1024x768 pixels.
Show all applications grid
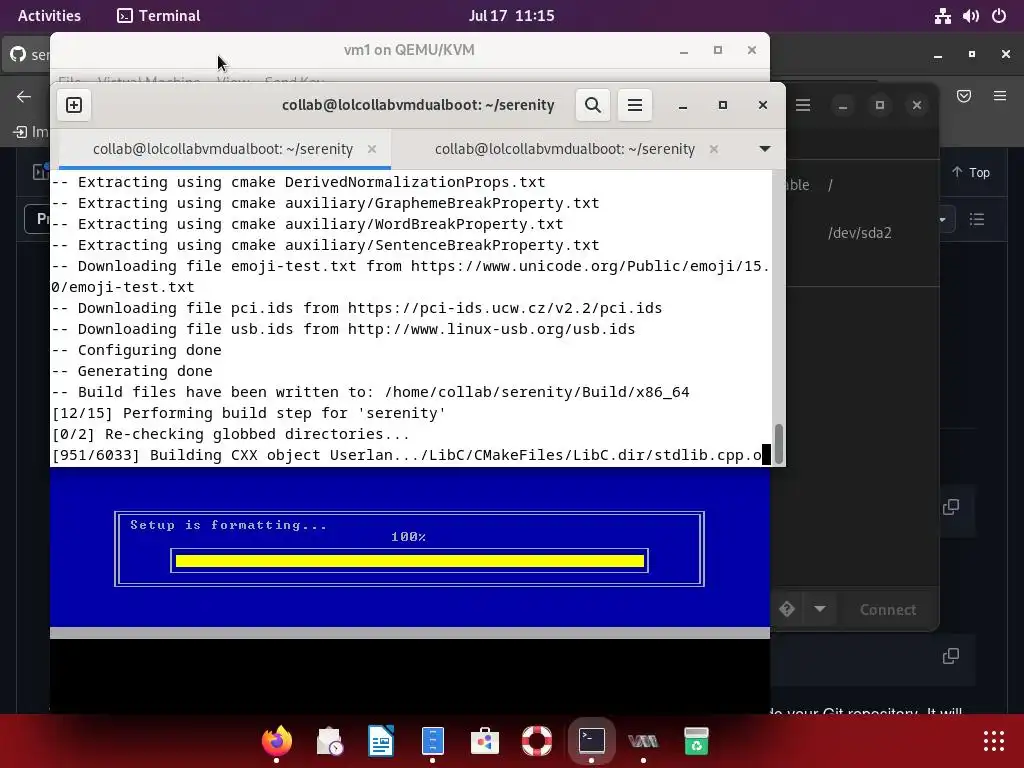[x=994, y=741]
